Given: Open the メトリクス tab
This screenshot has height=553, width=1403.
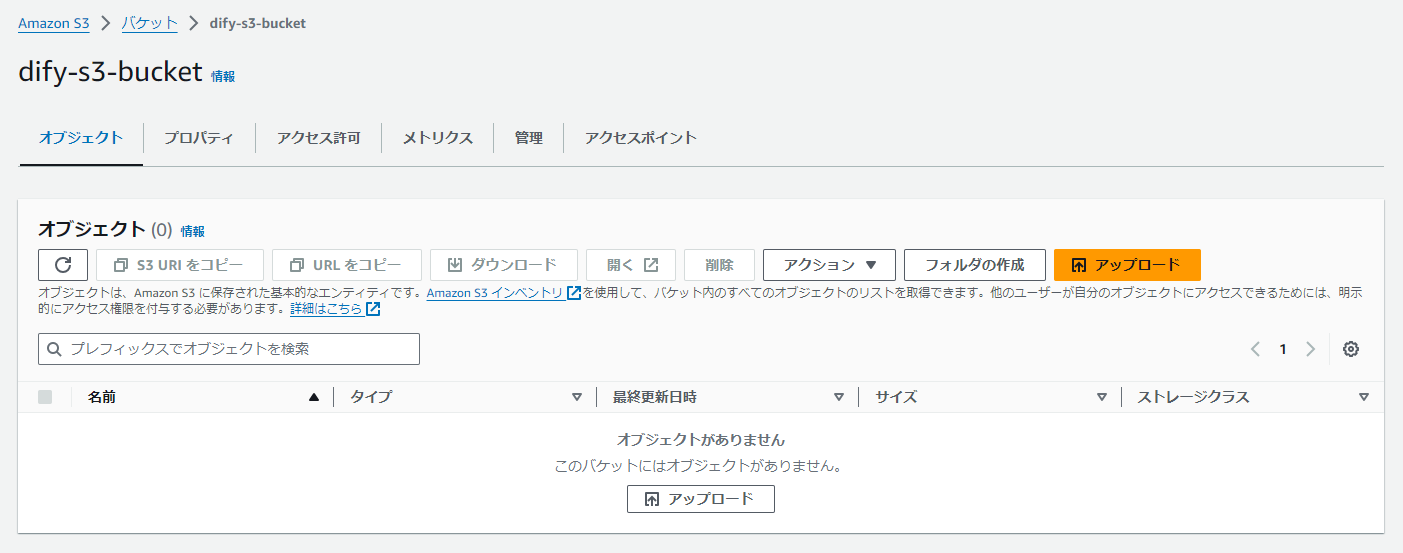Looking at the screenshot, I should click(438, 138).
